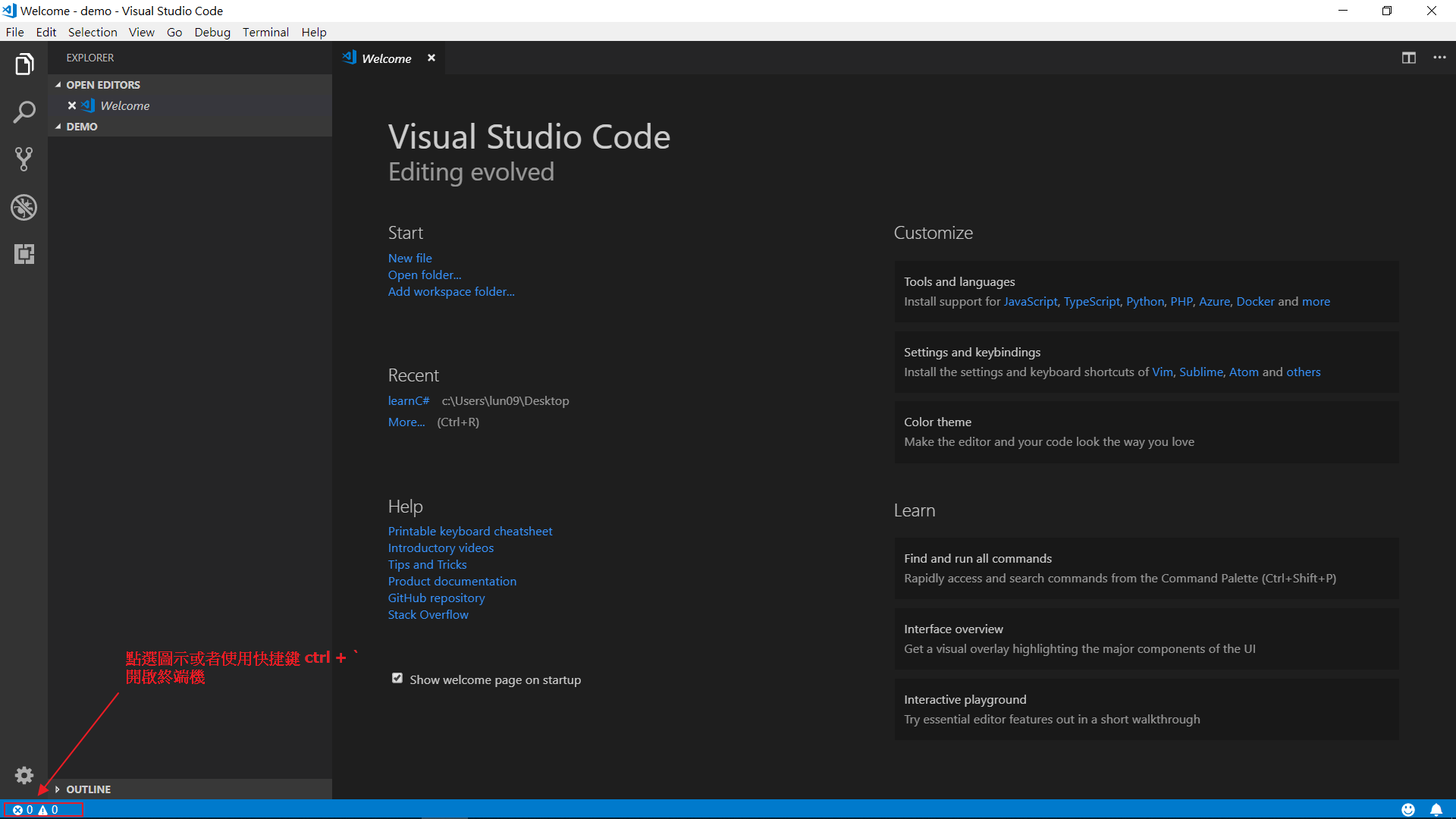
Task: Uncheck Show welcome page on startup
Action: pyautogui.click(x=397, y=679)
